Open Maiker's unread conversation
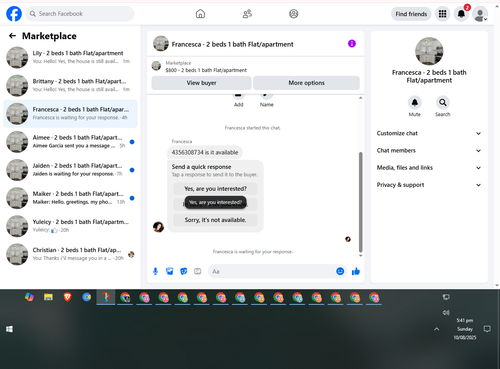 click(x=70, y=198)
